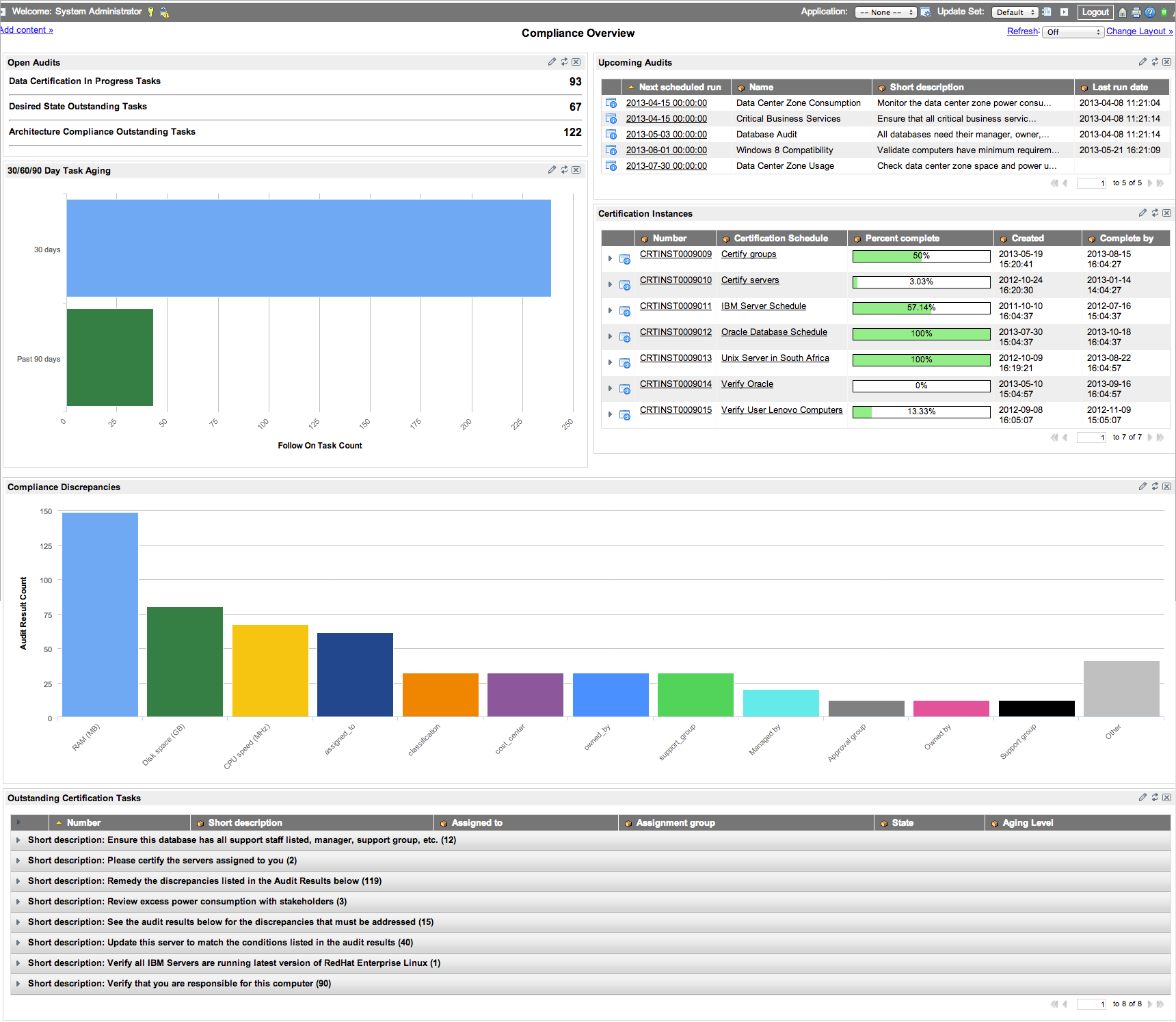This screenshot has height=1022, width=1176.
Task: Click the application picker settings icon
Action: [925, 12]
